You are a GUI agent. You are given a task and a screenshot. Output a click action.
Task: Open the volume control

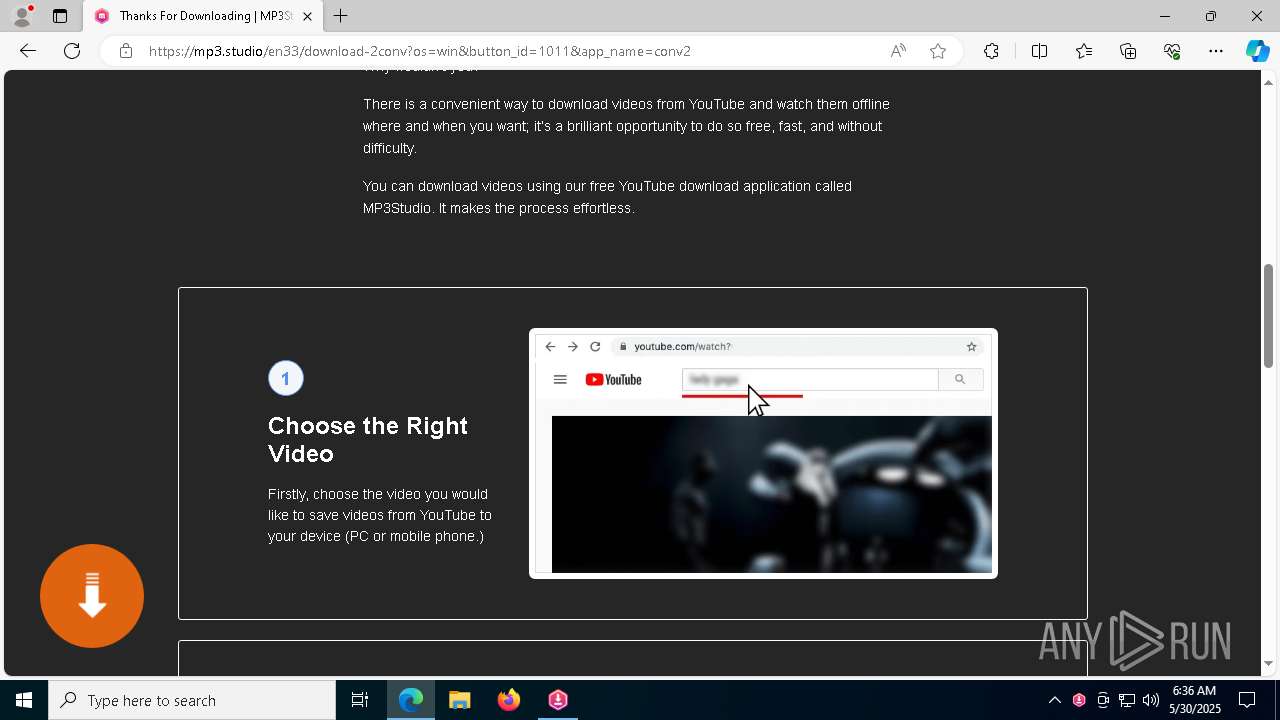click(1151, 700)
